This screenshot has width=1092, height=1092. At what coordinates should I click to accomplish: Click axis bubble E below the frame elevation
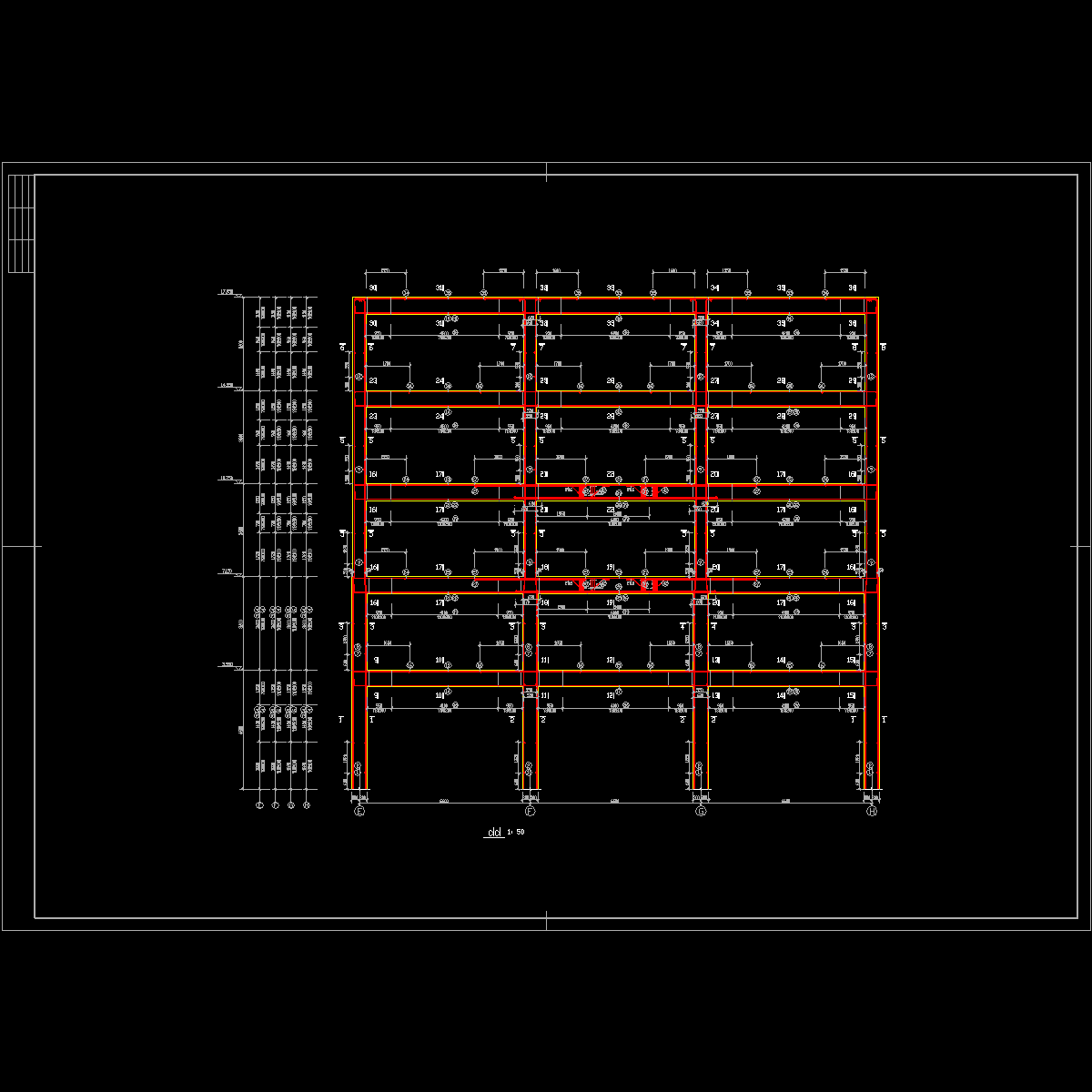point(359,811)
